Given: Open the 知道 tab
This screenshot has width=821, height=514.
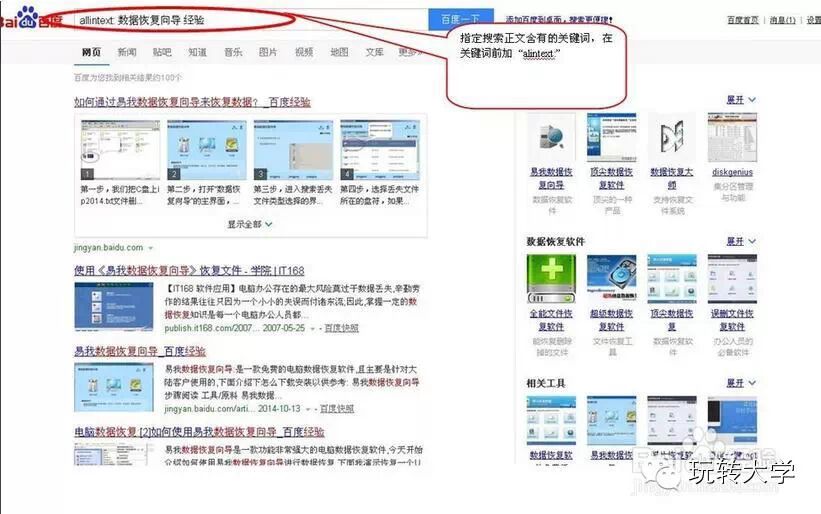Looking at the screenshot, I should pyautogui.click(x=197, y=52).
